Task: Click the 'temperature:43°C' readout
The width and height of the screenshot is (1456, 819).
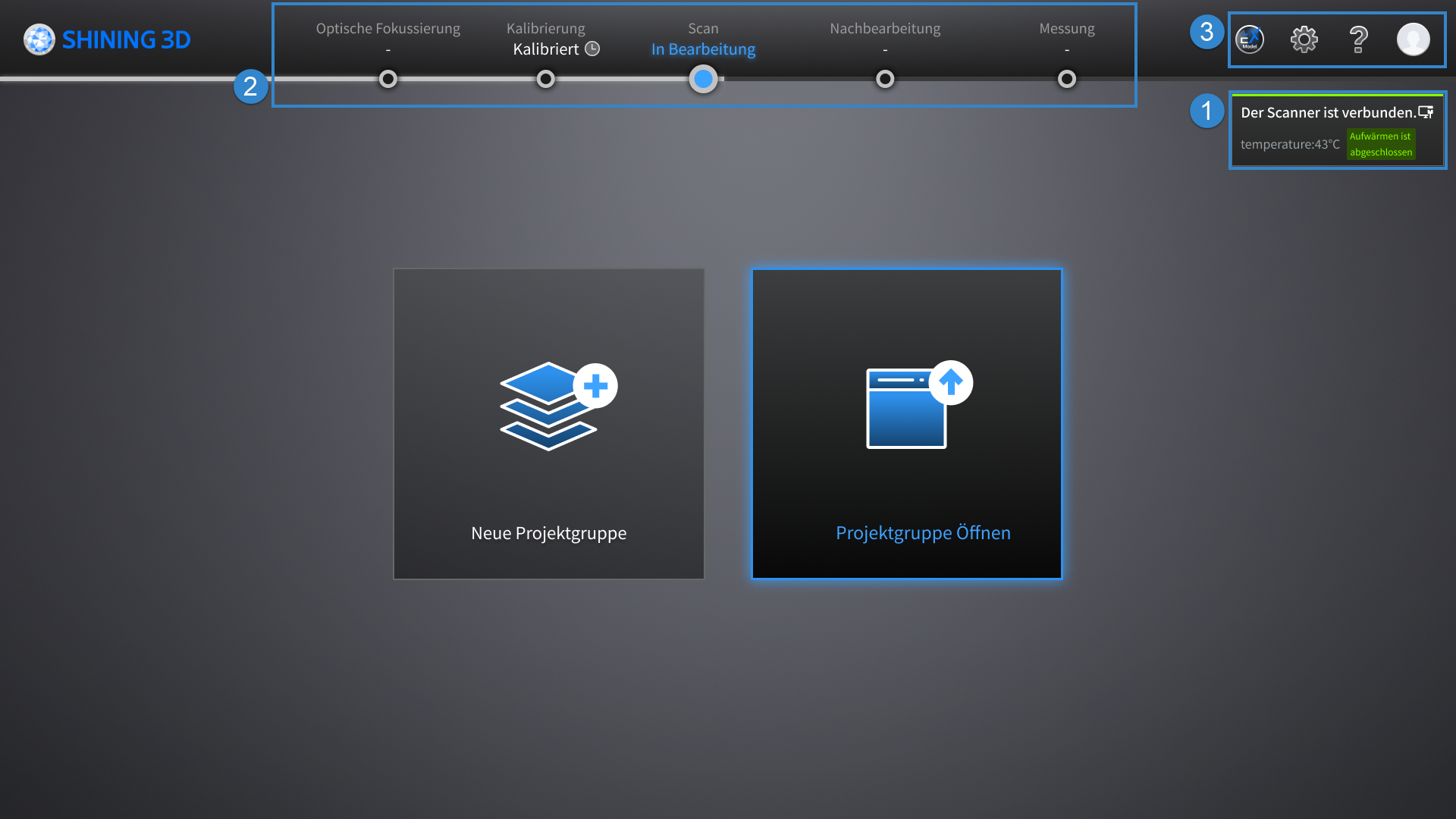Action: pyautogui.click(x=1290, y=144)
